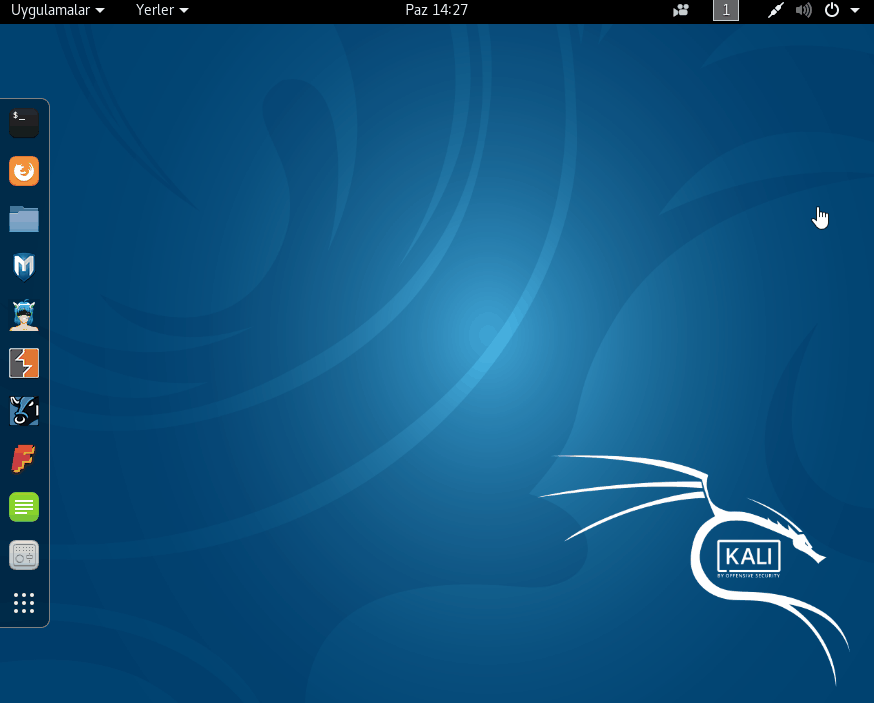Open the Terminal from the dock
874x703 pixels.
coord(24,123)
